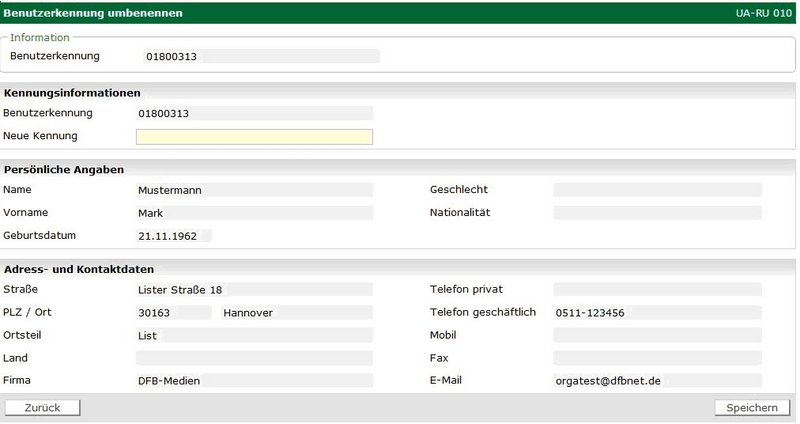Click the empty Geschlecht field

click(657, 190)
